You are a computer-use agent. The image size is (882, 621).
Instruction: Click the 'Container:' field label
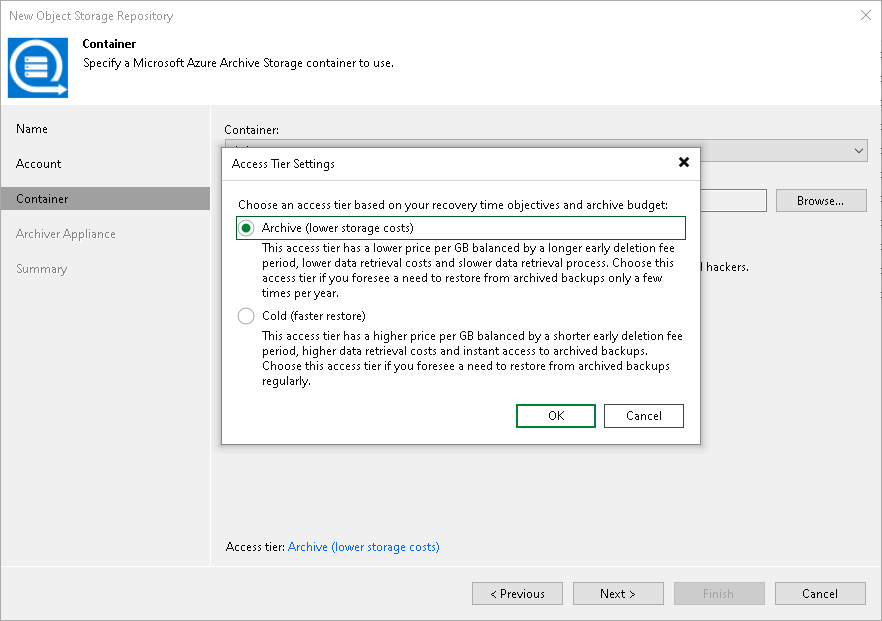tap(251, 130)
